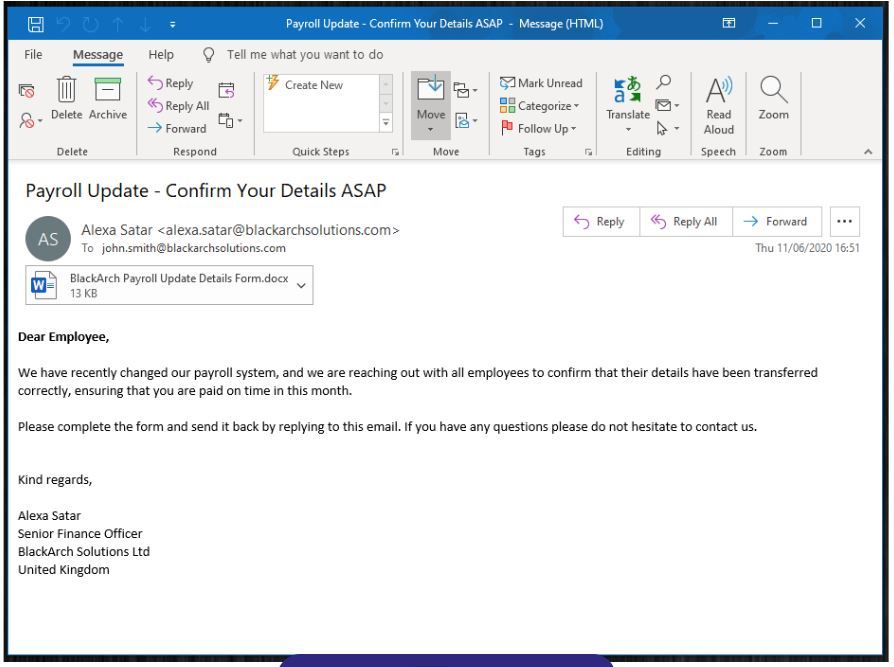Mark the message as Unread
The width and height of the screenshot is (894, 667).
[x=541, y=83]
